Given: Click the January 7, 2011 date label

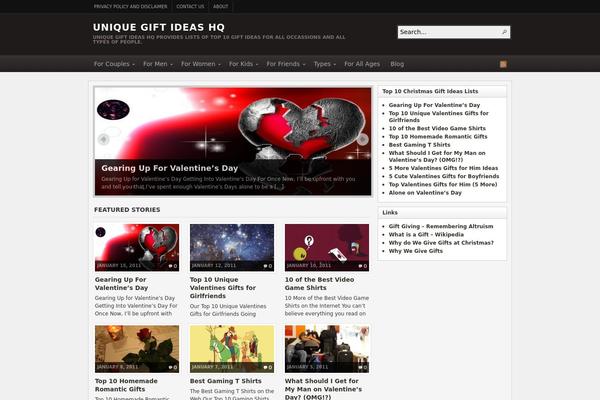Looking at the screenshot, I should tap(212, 367).
